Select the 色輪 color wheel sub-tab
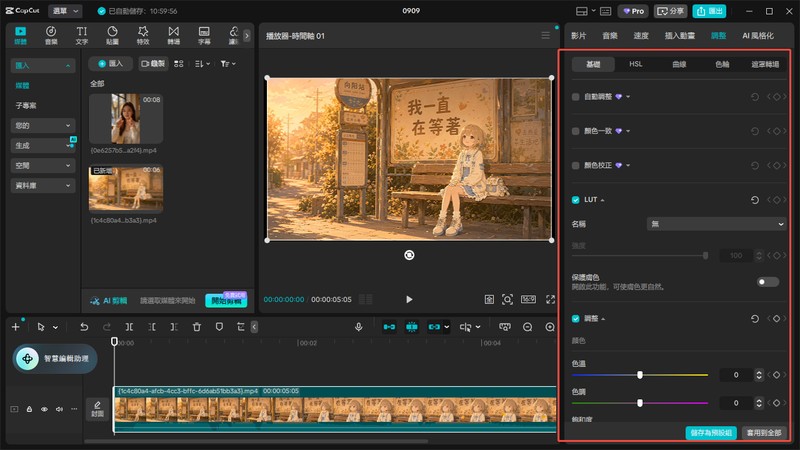Screen dimensions: 800x450 pyautogui.click(x=722, y=64)
